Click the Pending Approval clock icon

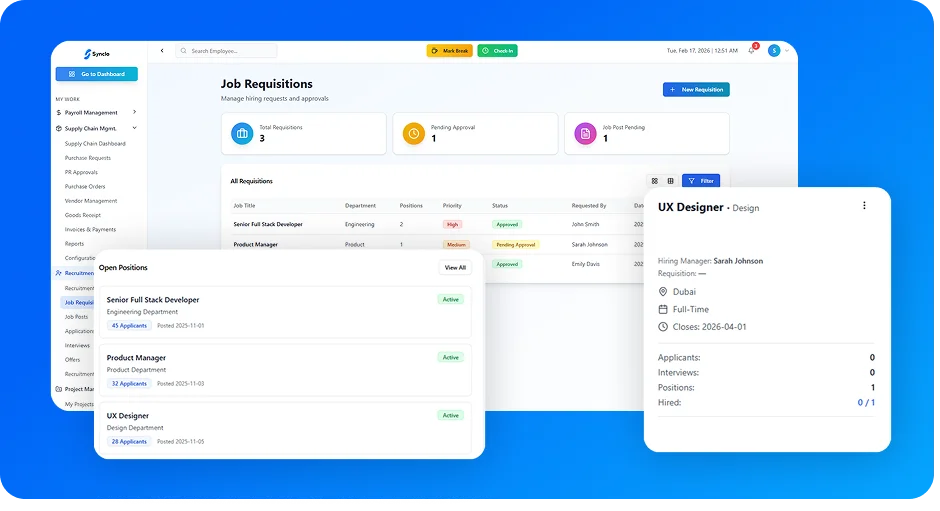click(x=413, y=133)
